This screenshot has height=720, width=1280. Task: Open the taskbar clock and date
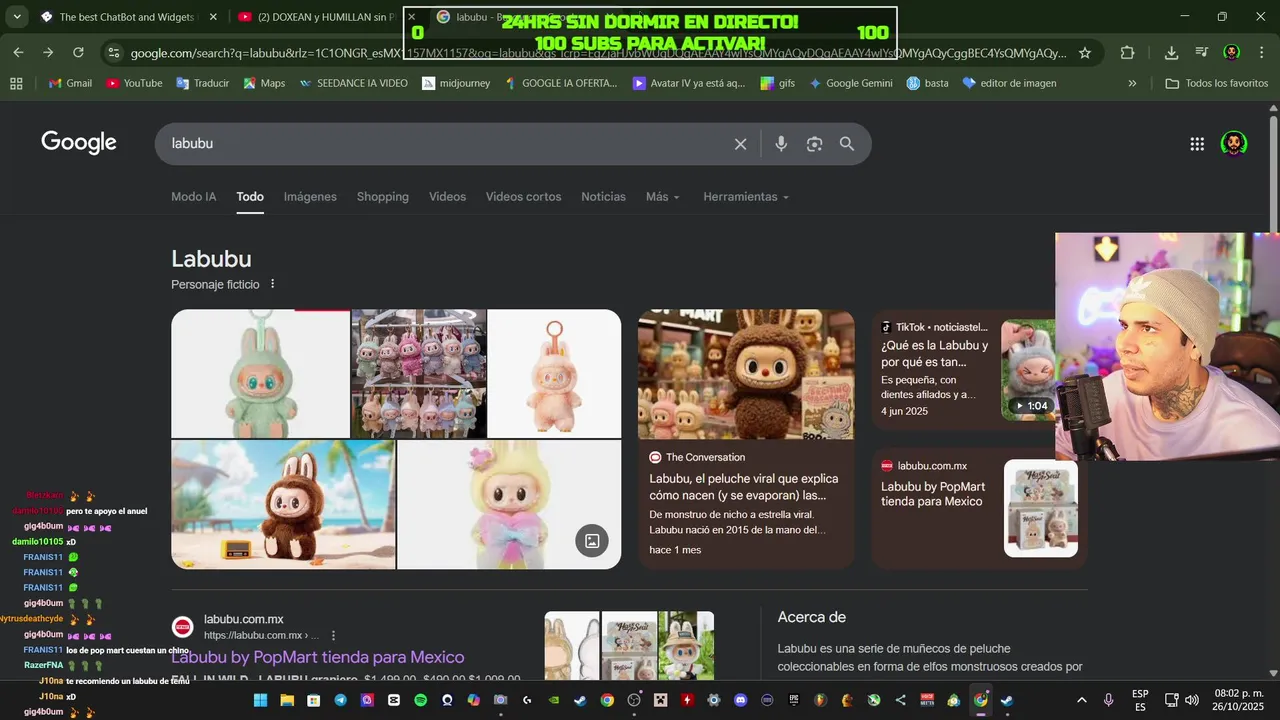tap(1239, 700)
